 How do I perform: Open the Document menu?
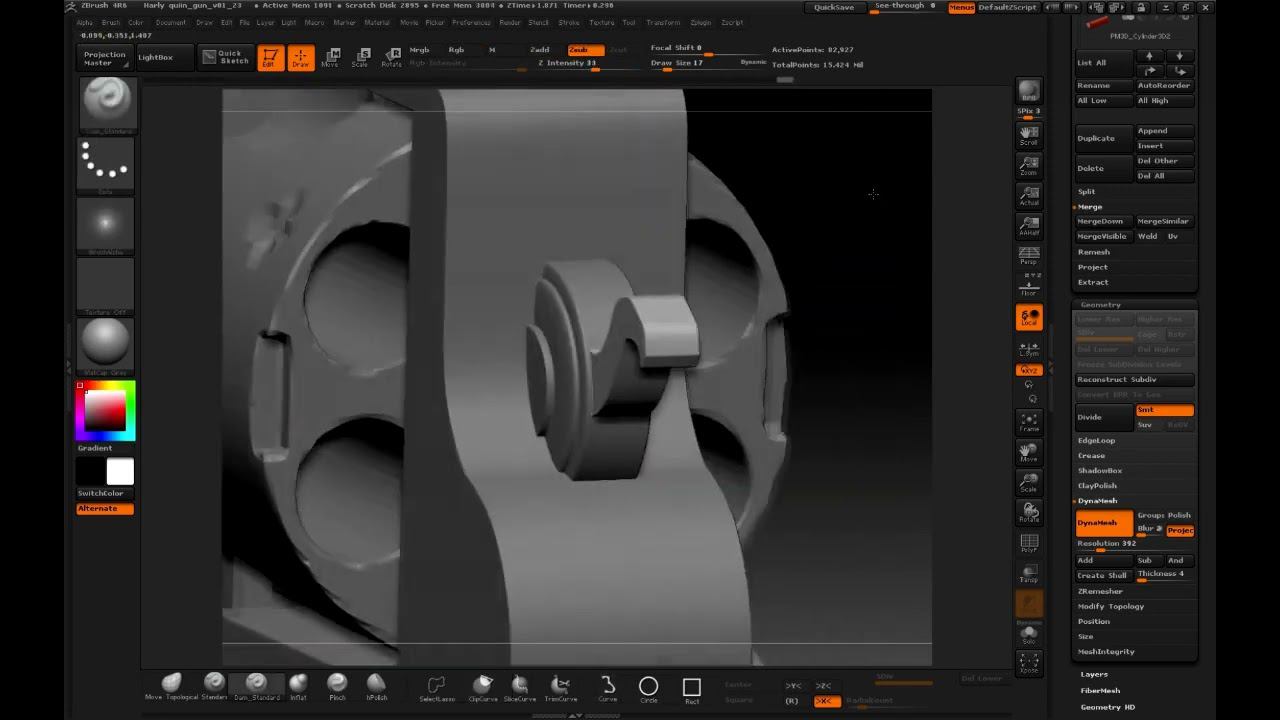pos(170,22)
